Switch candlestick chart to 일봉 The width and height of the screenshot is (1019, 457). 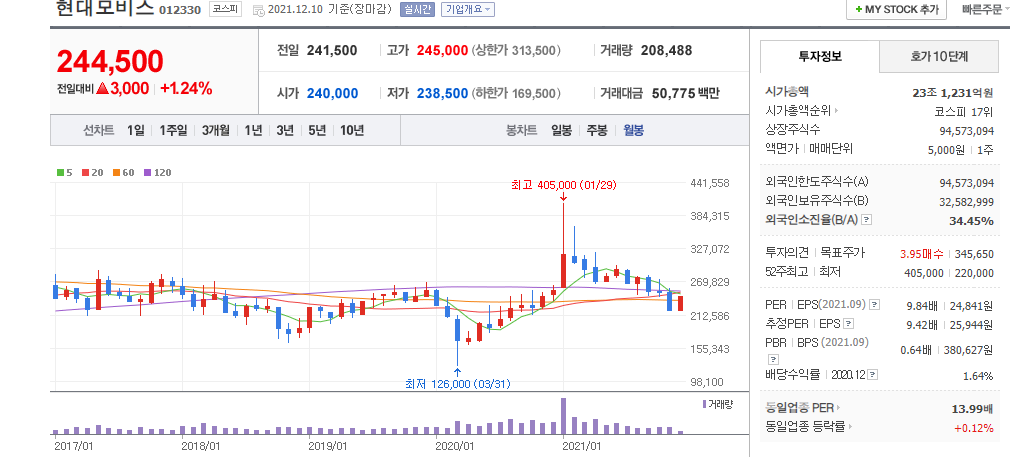click(x=561, y=130)
